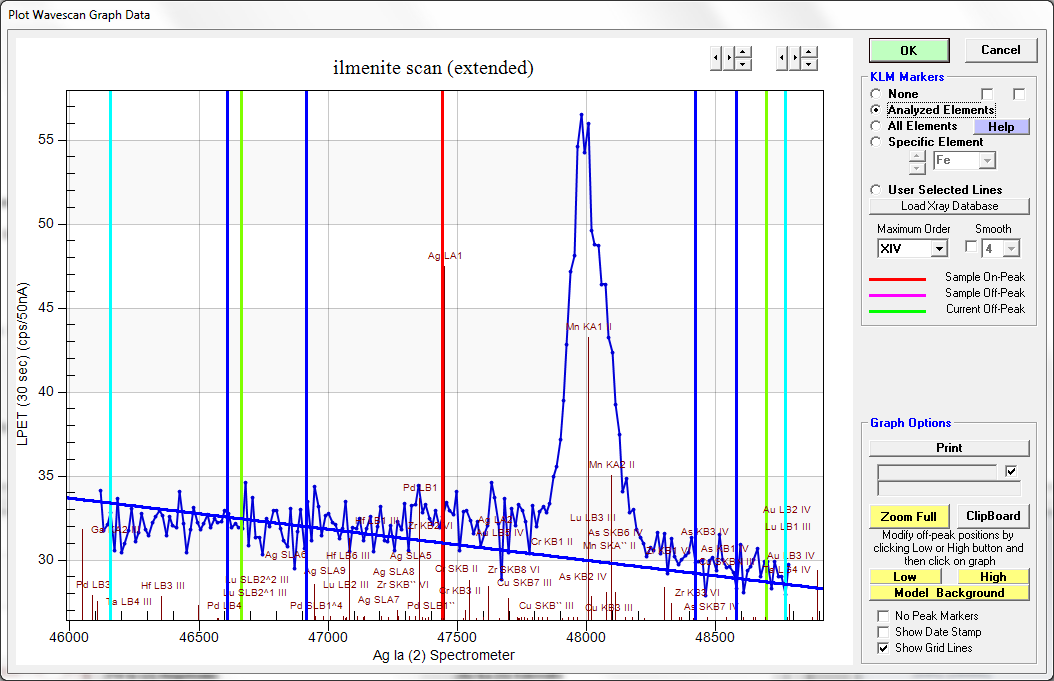Click the Model Background button
The height and width of the screenshot is (681, 1054).
pyautogui.click(x=949, y=593)
